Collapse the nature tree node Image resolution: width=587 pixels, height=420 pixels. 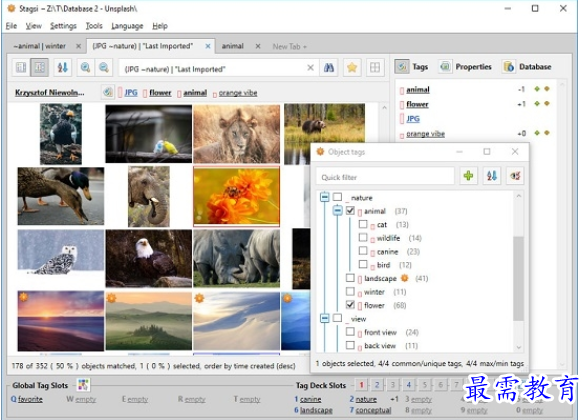325,197
